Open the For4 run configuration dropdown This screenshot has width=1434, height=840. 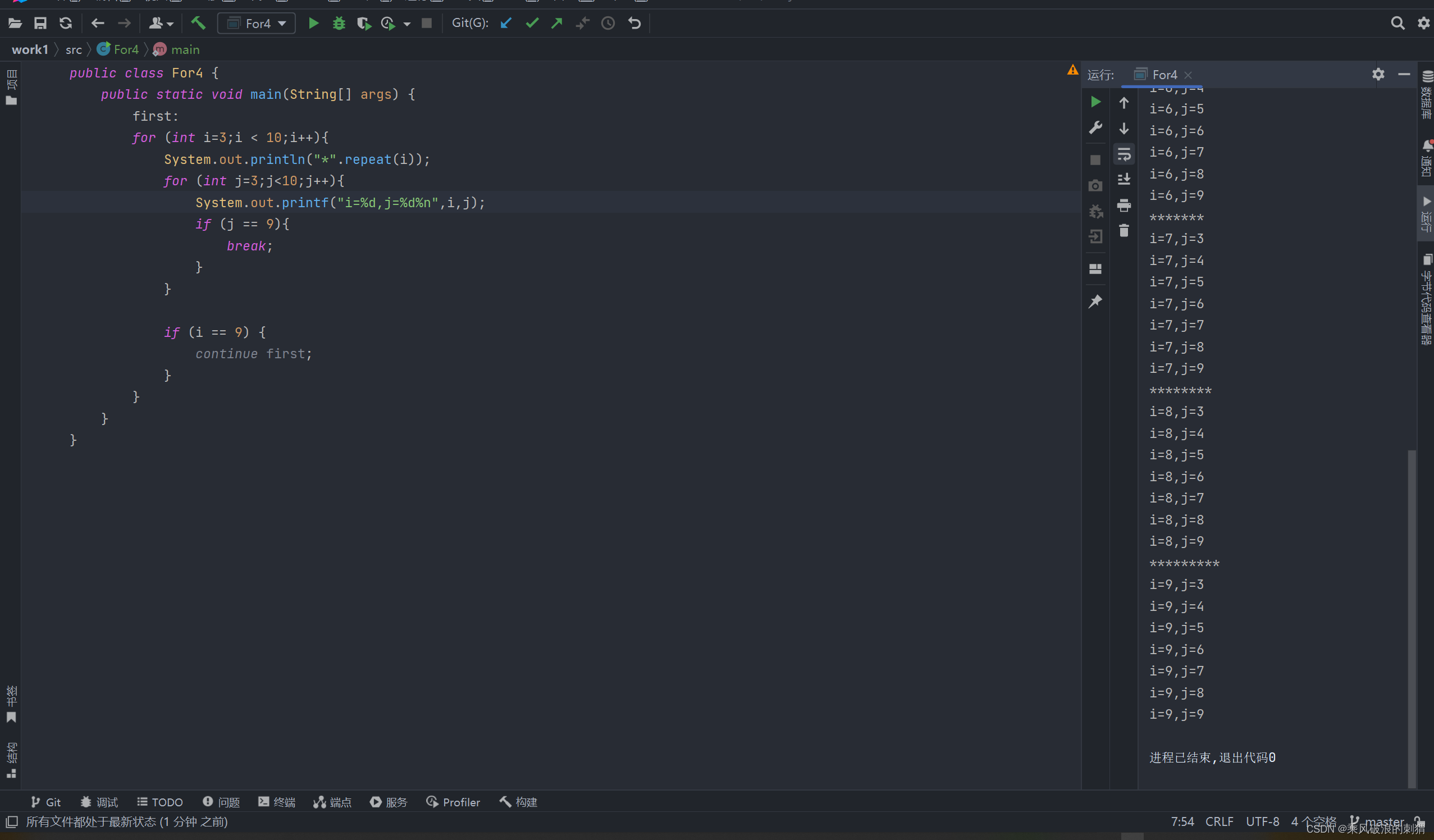tap(257, 24)
